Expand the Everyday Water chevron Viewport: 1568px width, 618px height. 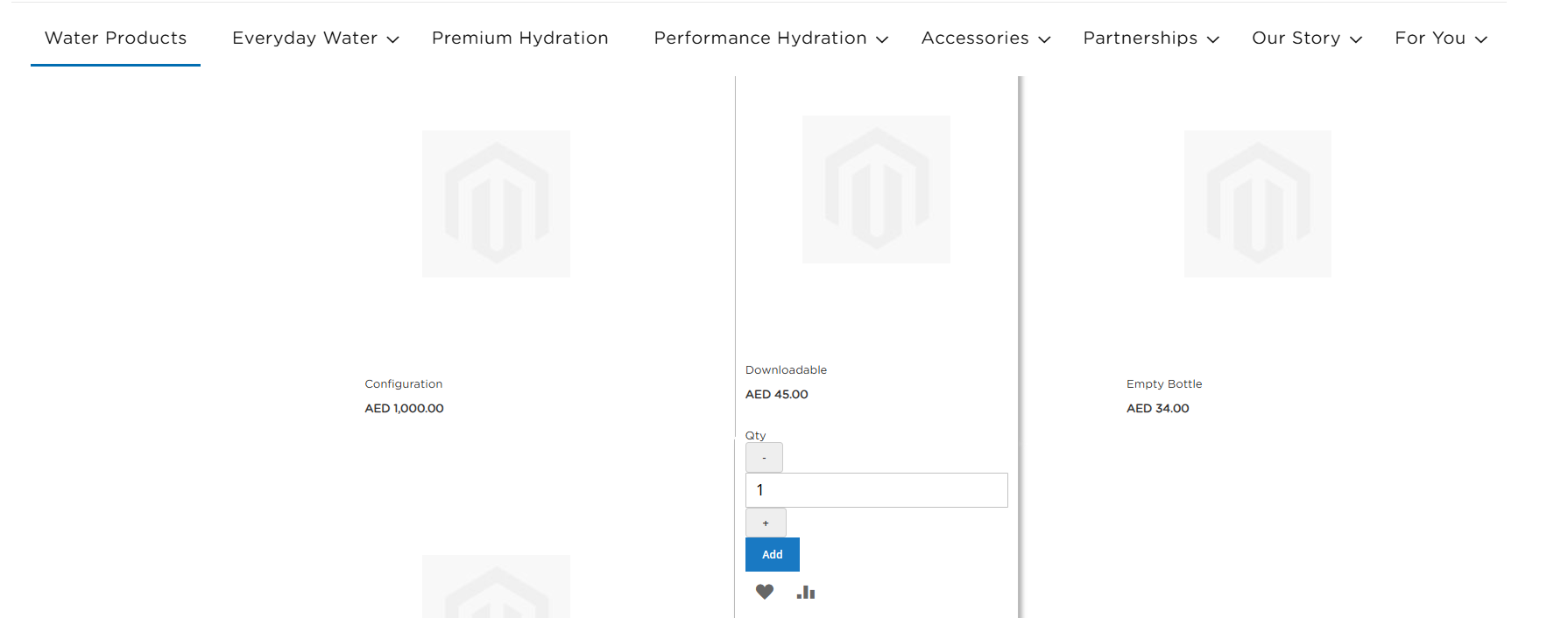coord(393,39)
